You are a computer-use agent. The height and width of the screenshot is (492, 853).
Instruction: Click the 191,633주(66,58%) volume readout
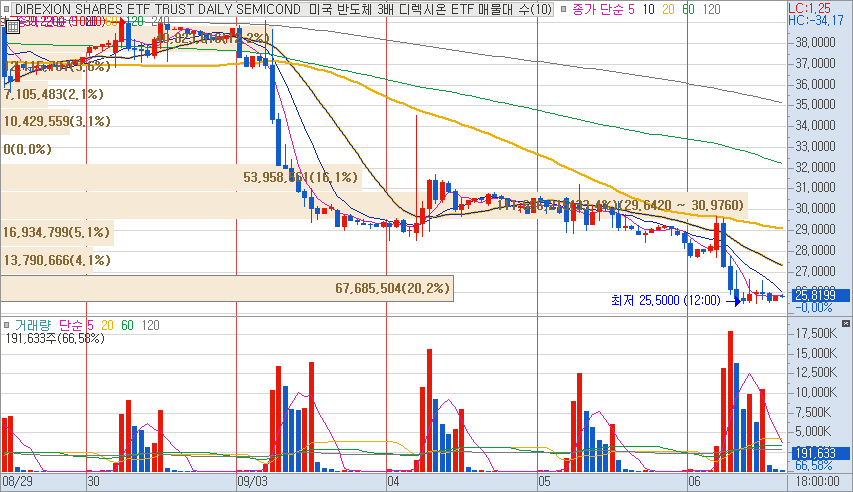tap(55, 339)
